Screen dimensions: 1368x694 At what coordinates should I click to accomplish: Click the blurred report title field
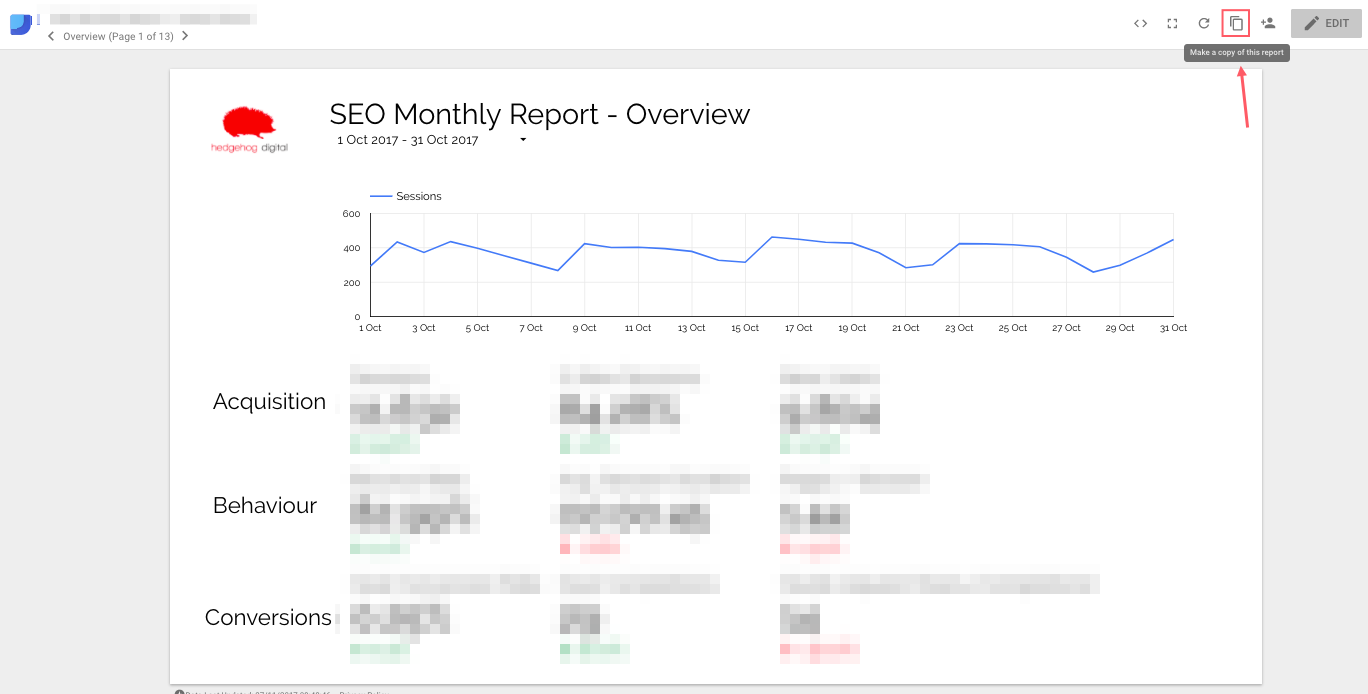point(150,15)
